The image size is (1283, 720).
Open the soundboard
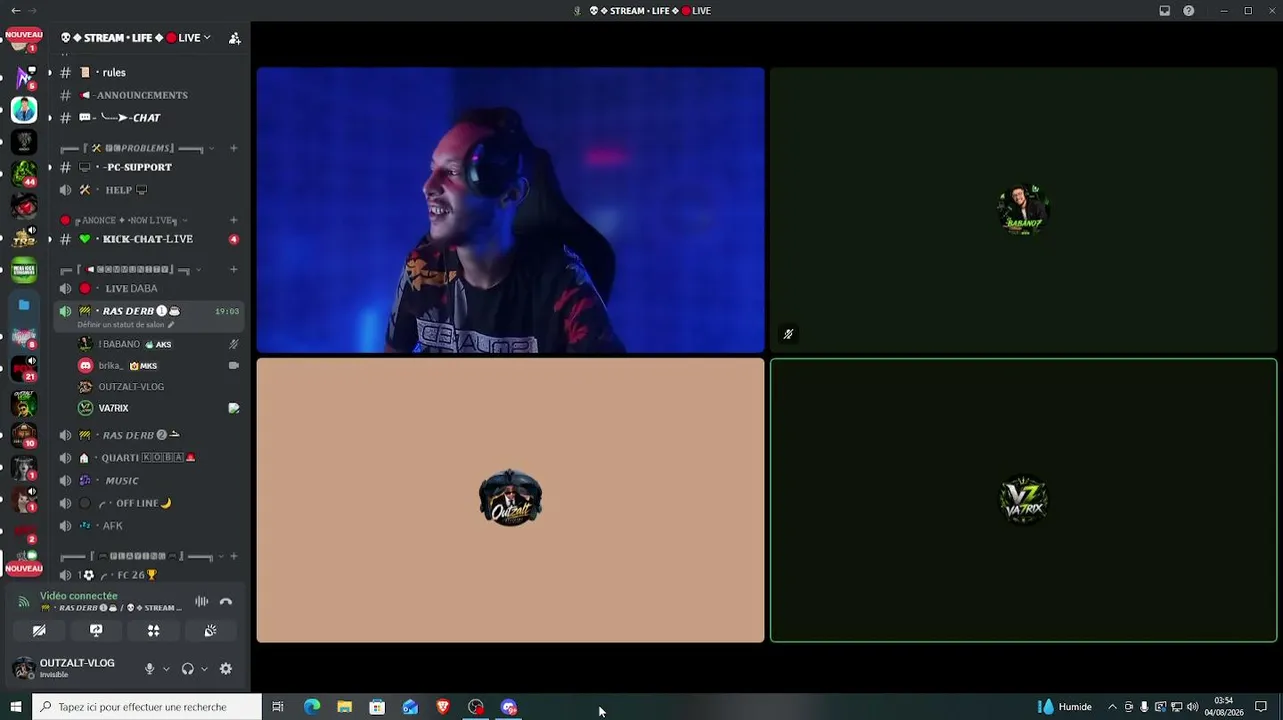tap(210, 631)
